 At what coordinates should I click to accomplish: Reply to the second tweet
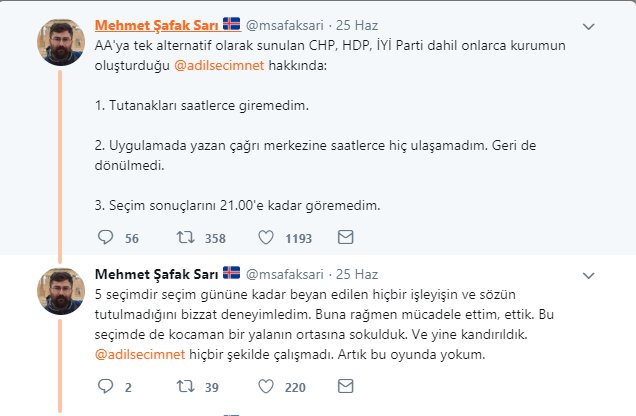(x=108, y=385)
